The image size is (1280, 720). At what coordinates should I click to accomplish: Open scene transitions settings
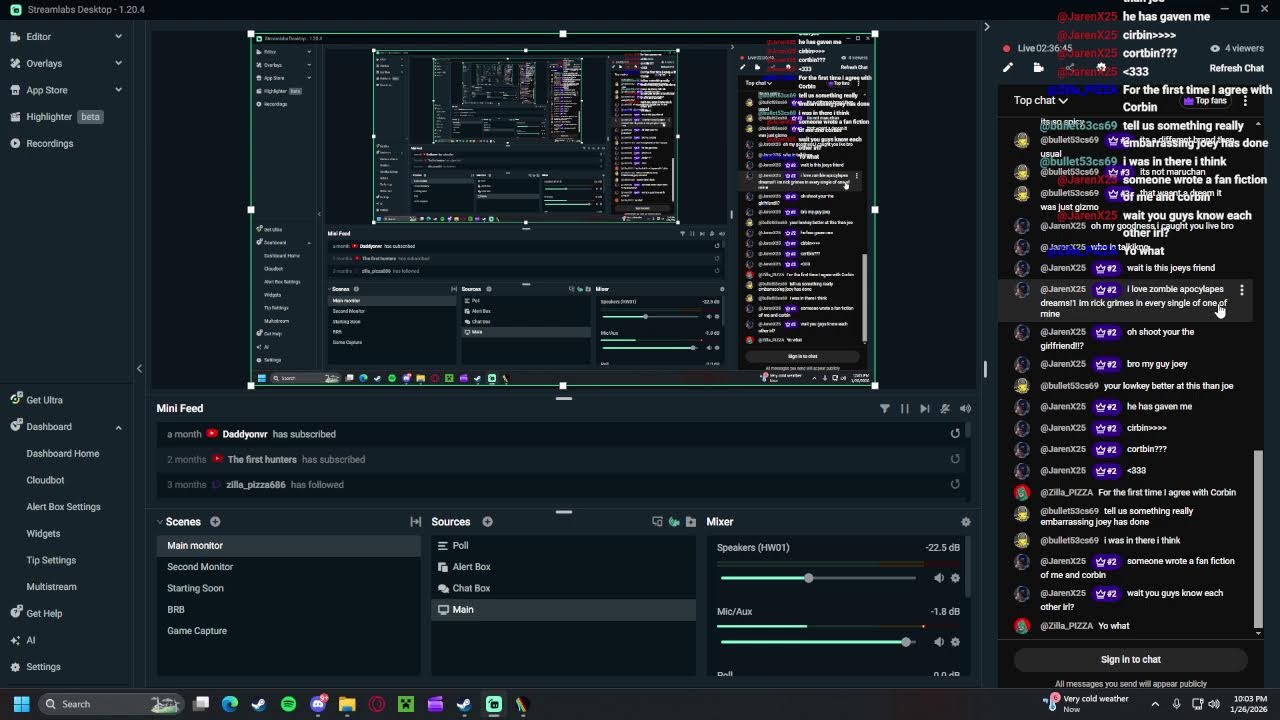pos(416,522)
